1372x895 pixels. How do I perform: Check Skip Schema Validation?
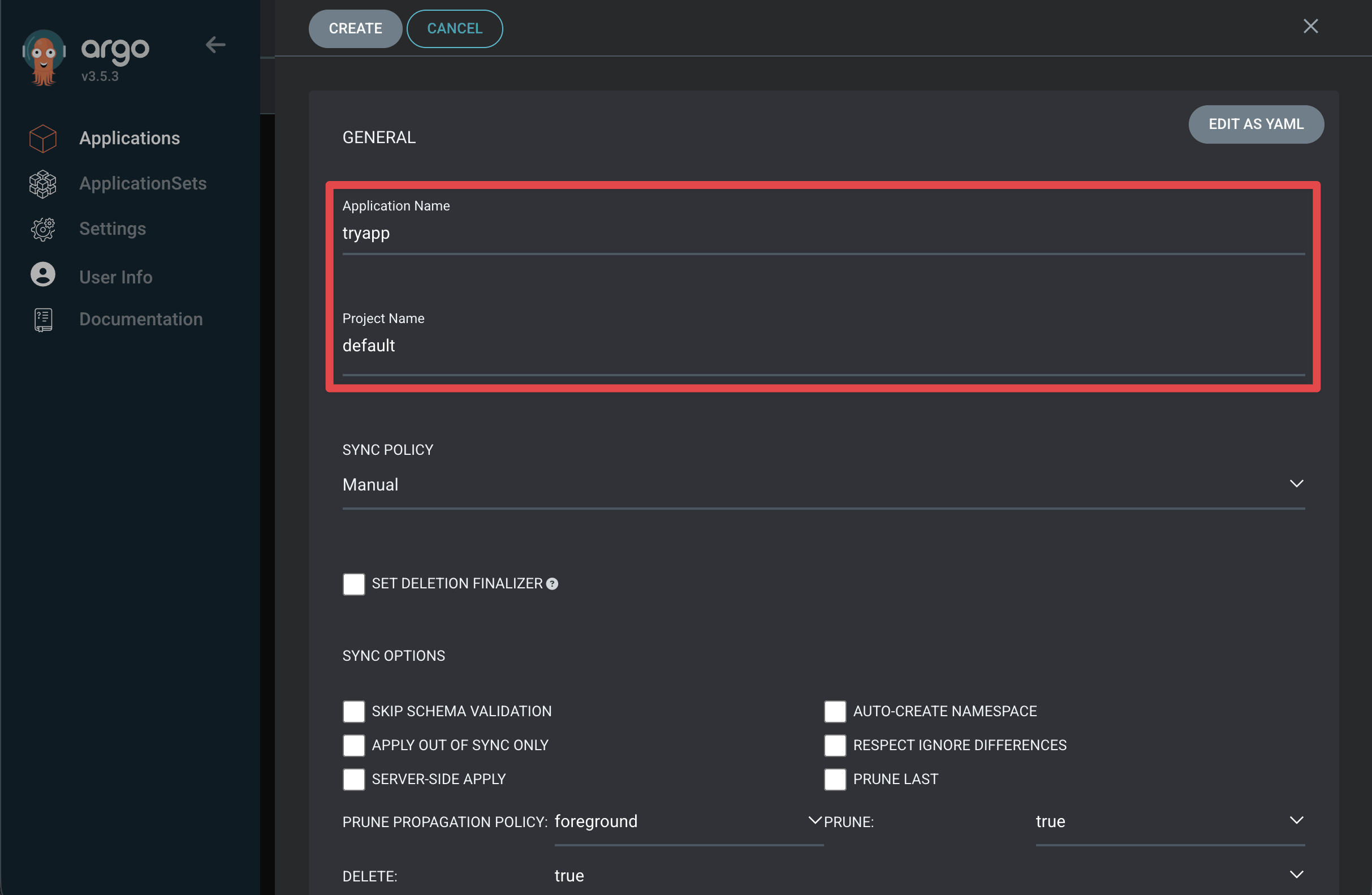click(x=353, y=711)
